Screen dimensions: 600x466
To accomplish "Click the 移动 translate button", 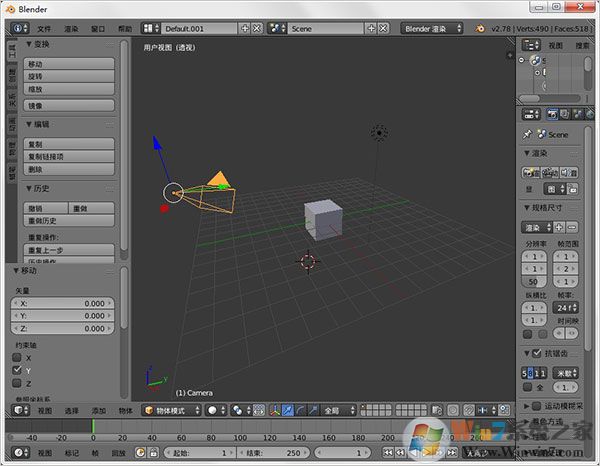I will pos(68,64).
